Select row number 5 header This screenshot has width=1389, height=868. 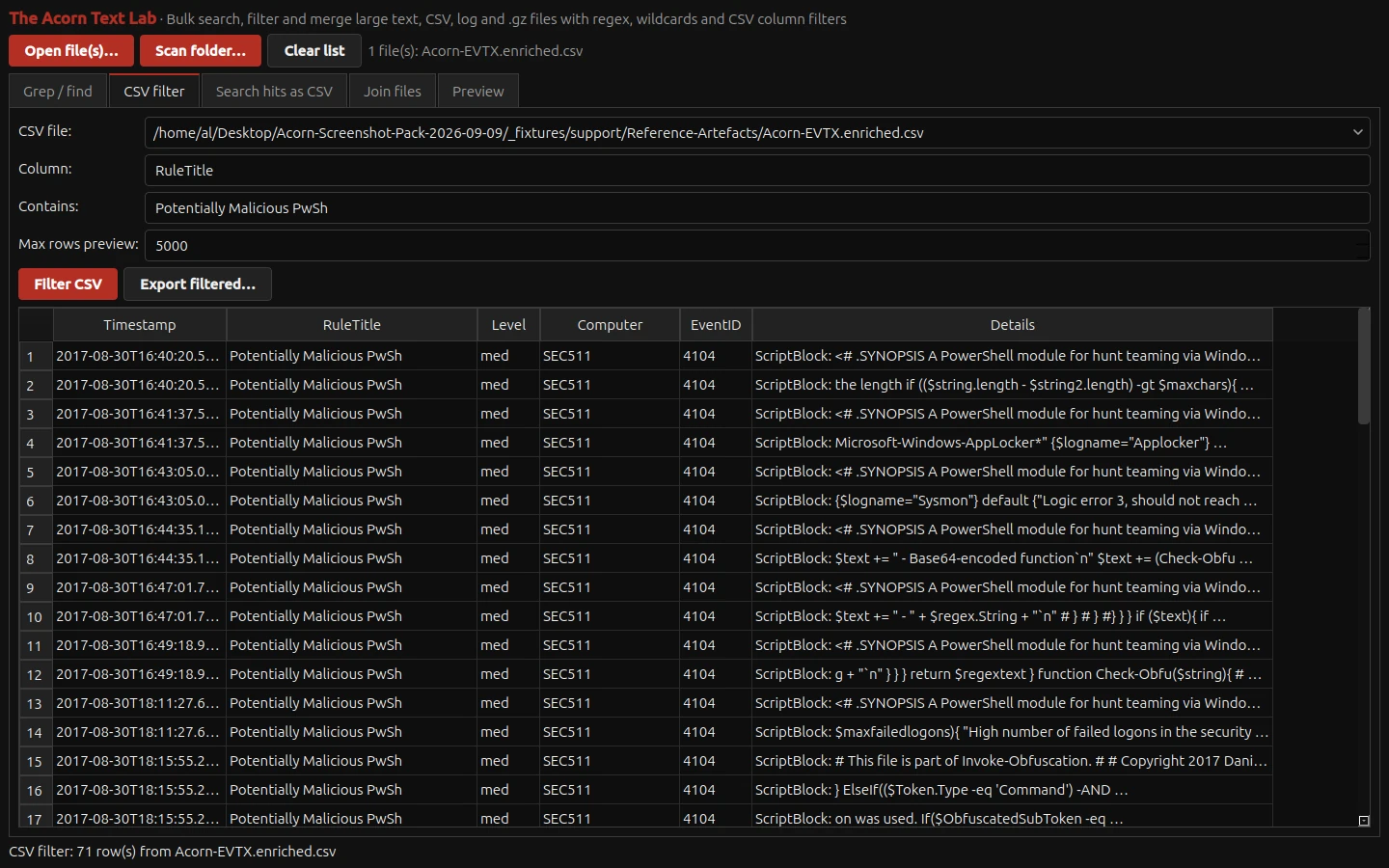pos(36,472)
